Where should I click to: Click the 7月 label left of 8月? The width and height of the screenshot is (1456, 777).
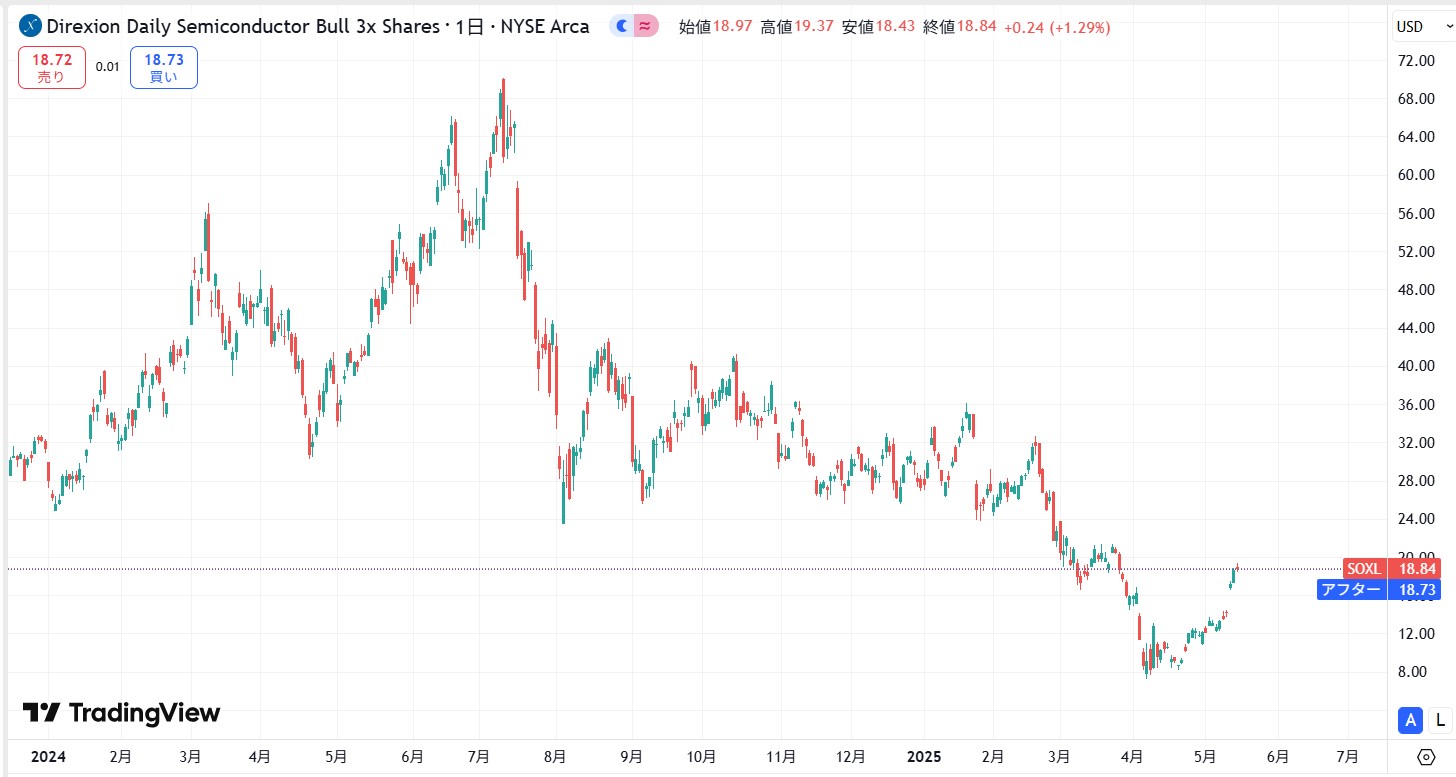(x=478, y=757)
